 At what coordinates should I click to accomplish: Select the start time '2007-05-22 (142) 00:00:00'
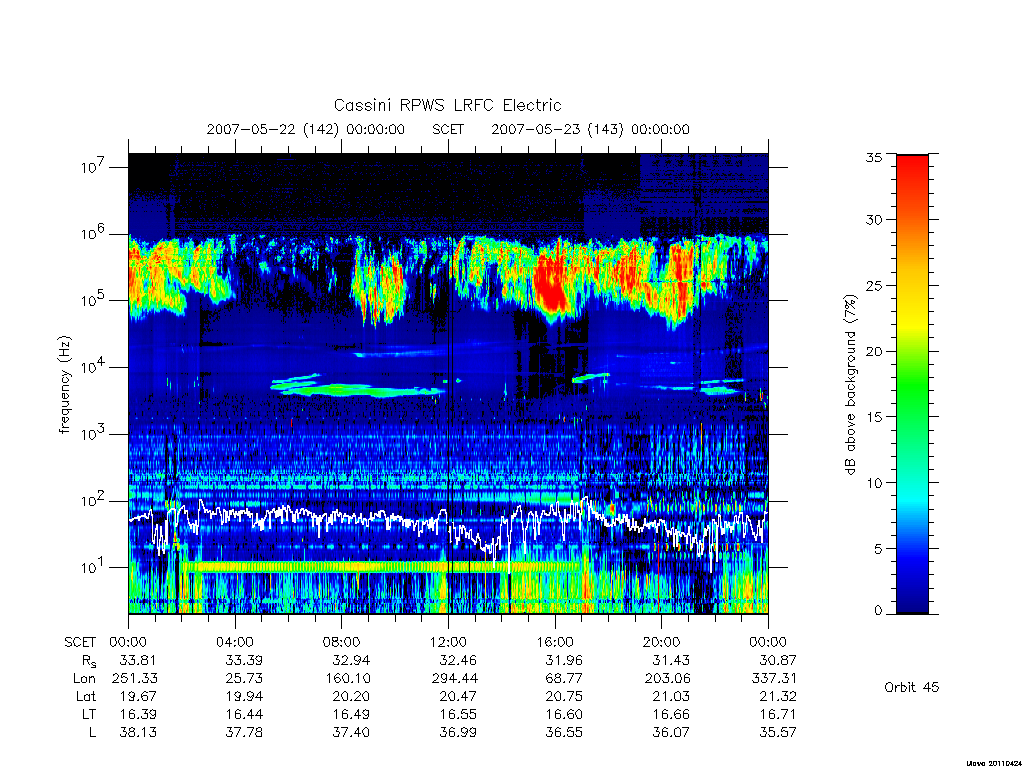pos(306,129)
